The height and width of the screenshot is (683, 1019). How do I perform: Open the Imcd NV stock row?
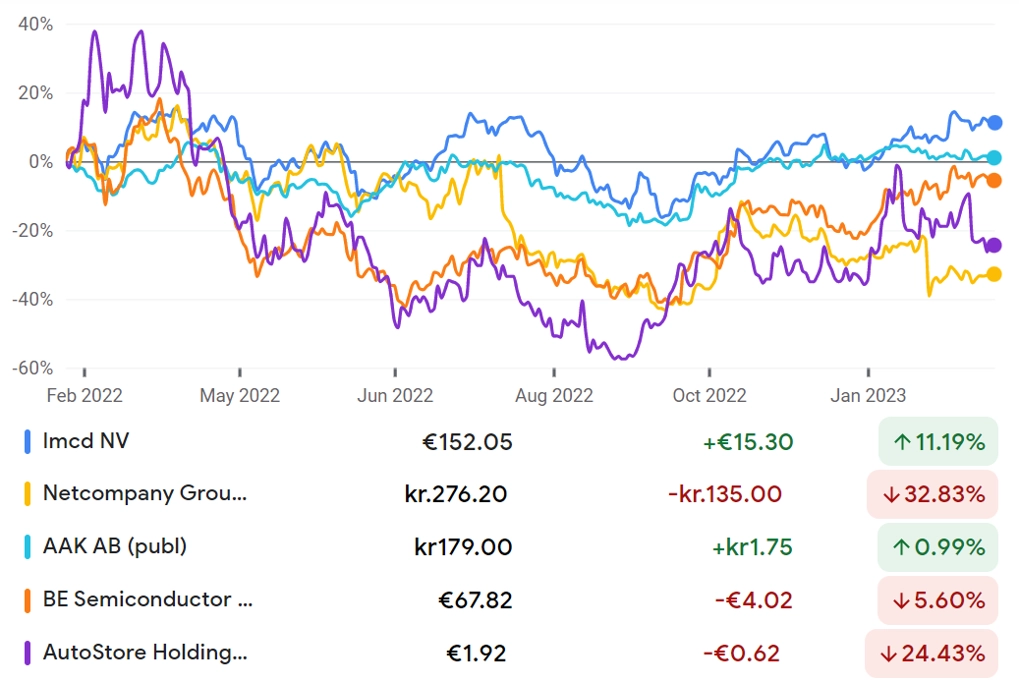(x=510, y=442)
